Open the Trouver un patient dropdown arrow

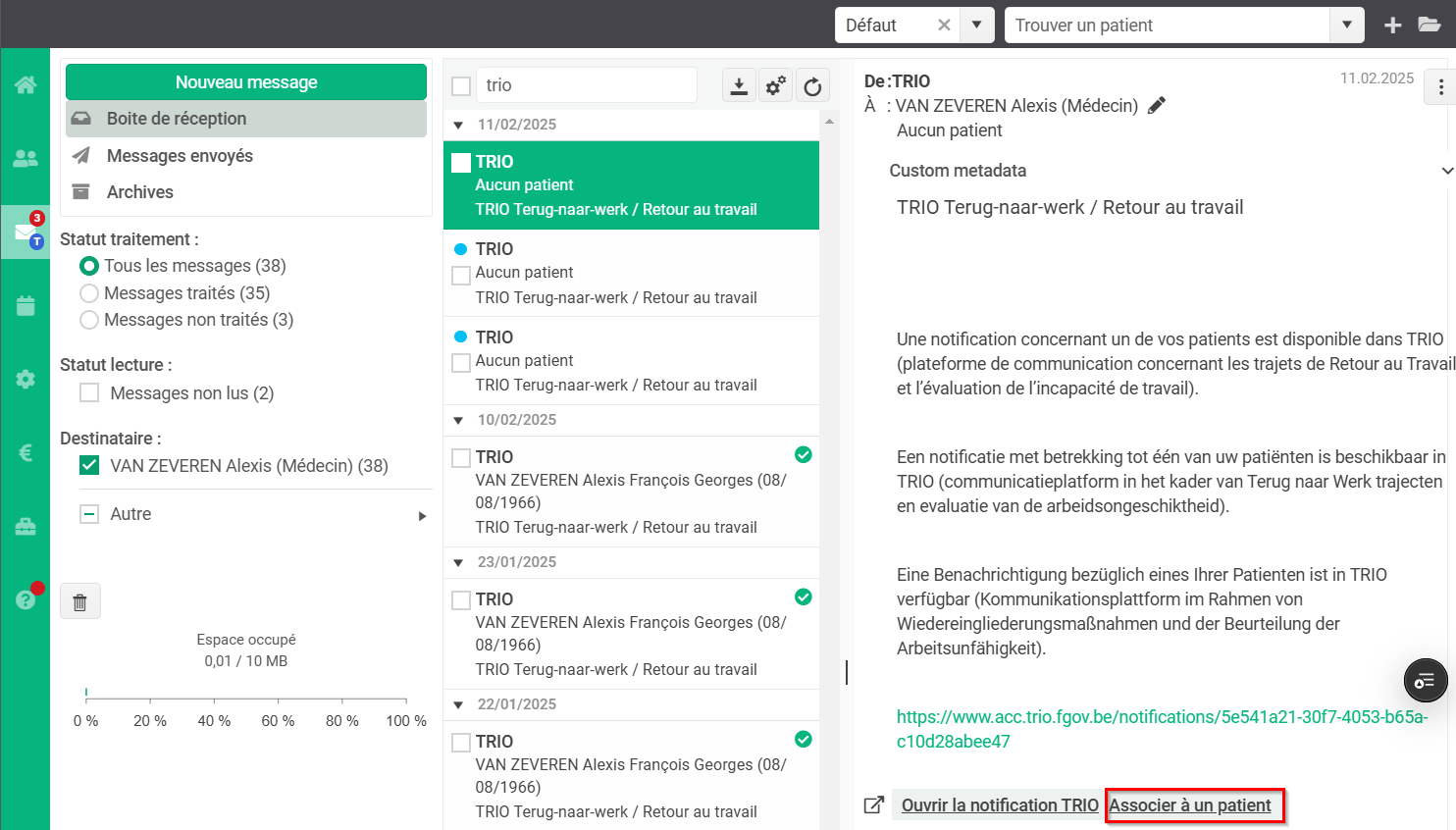coord(1347,26)
